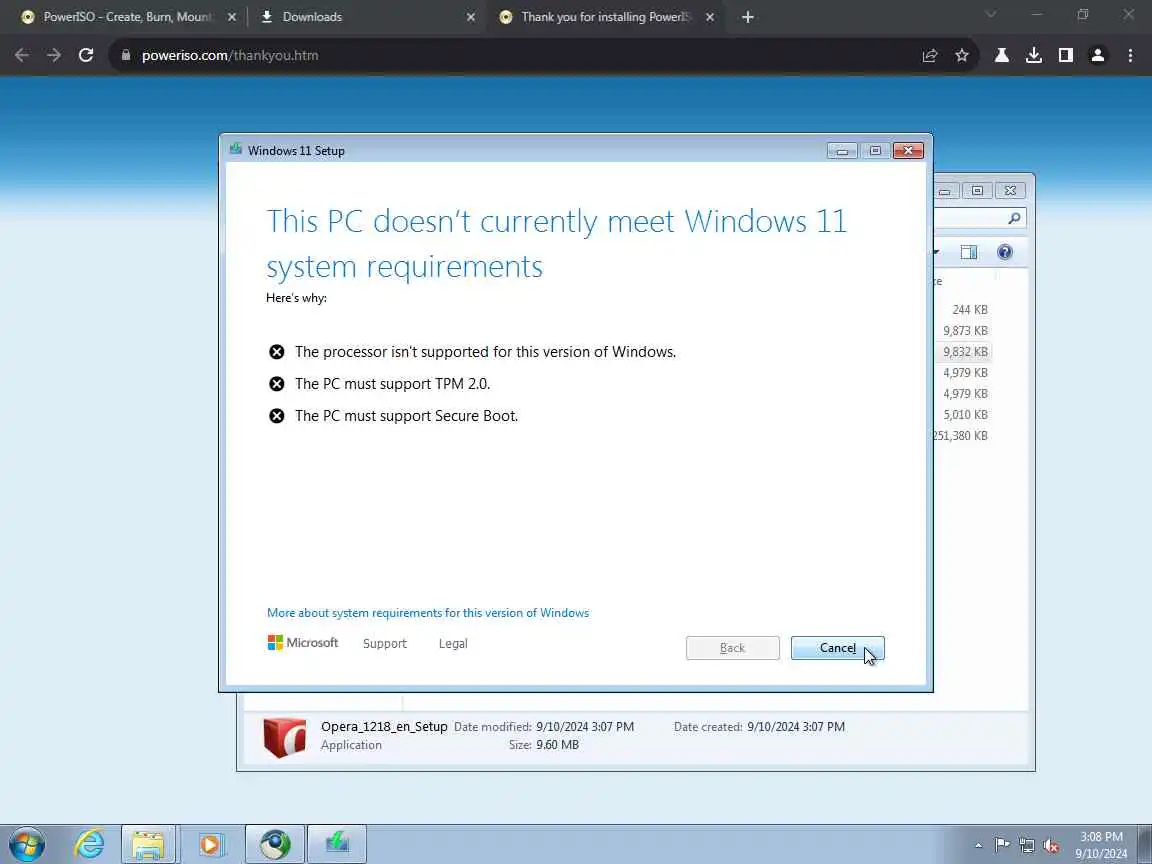Switch to PowerISO - Create, Burn, Mount tab

pyautogui.click(x=127, y=16)
